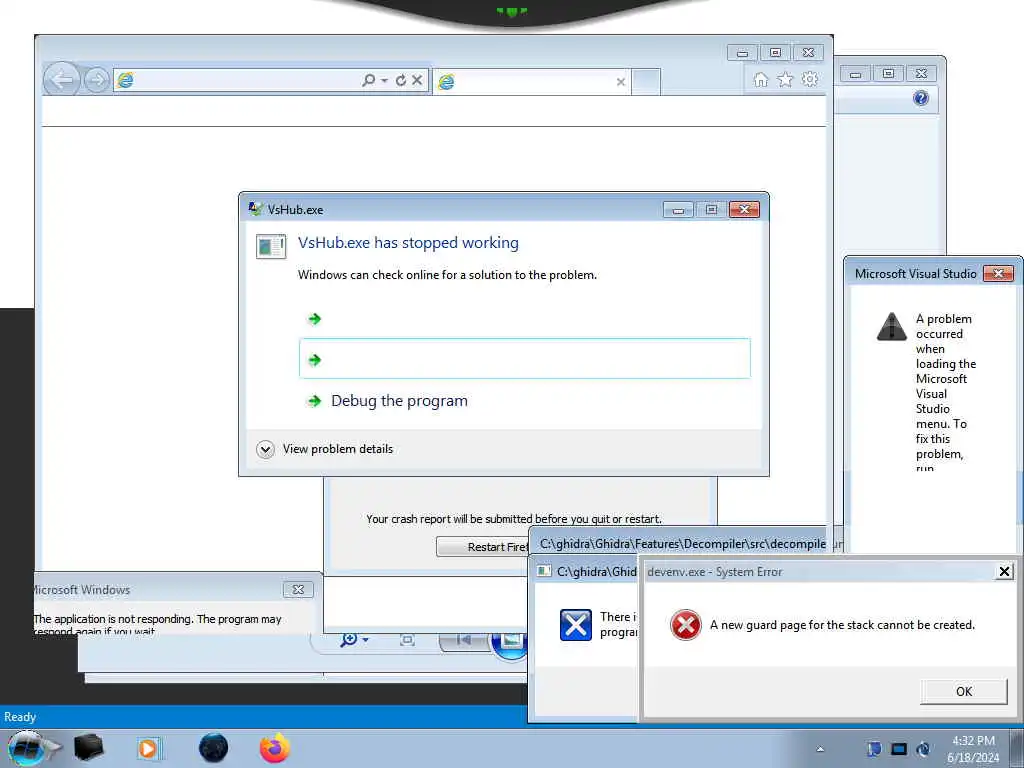Click the red error icon in devenv.exe dialog

[686, 625]
